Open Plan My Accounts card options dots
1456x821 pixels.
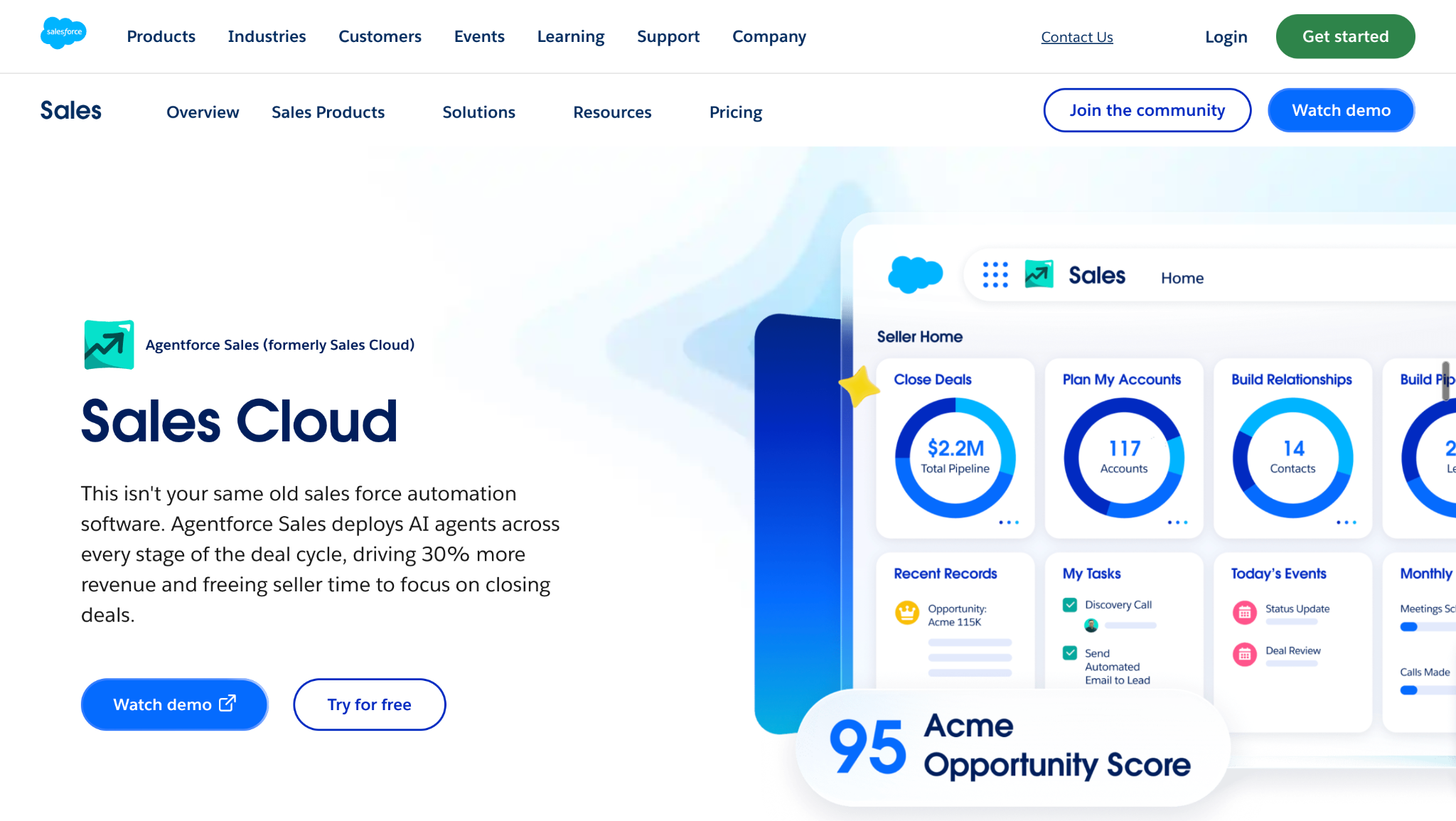(1177, 522)
